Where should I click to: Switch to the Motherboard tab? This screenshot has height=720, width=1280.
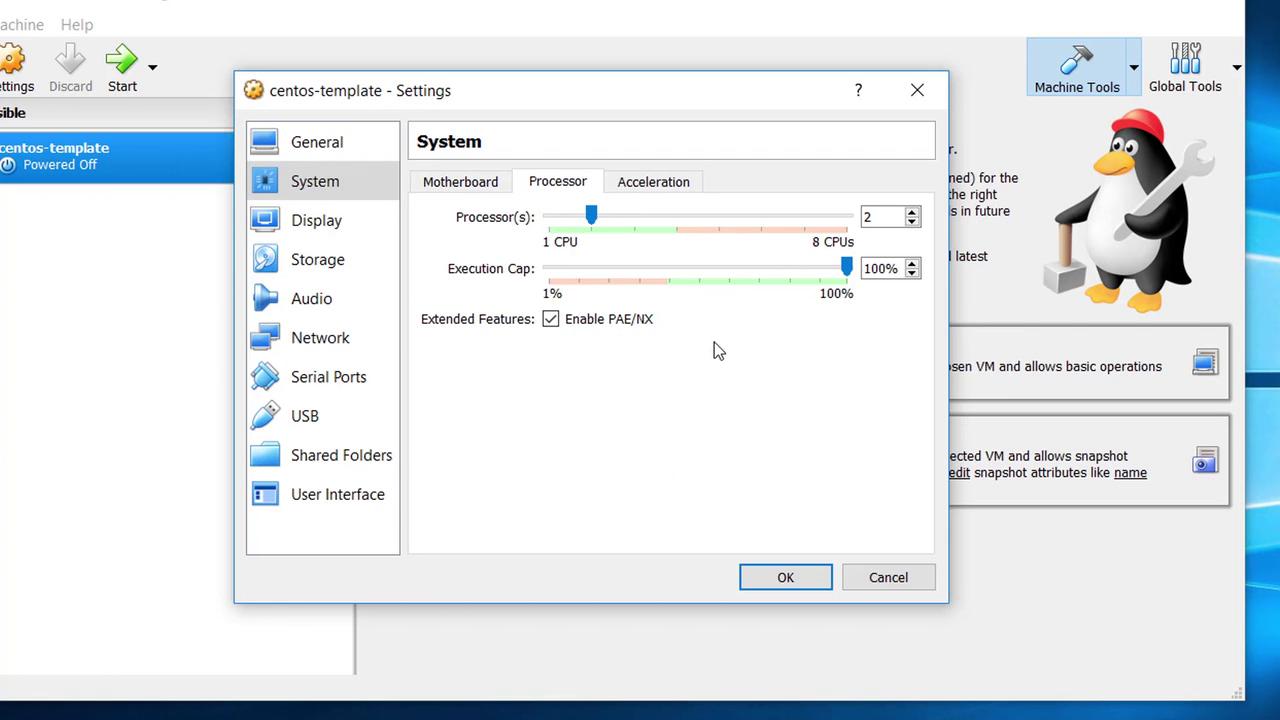[460, 182]
